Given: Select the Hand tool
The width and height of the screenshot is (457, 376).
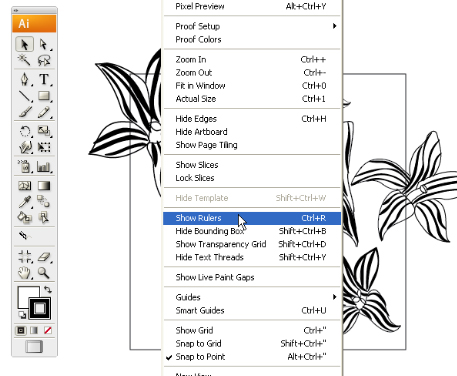Looking at the screenshot, I should (25, 273).
